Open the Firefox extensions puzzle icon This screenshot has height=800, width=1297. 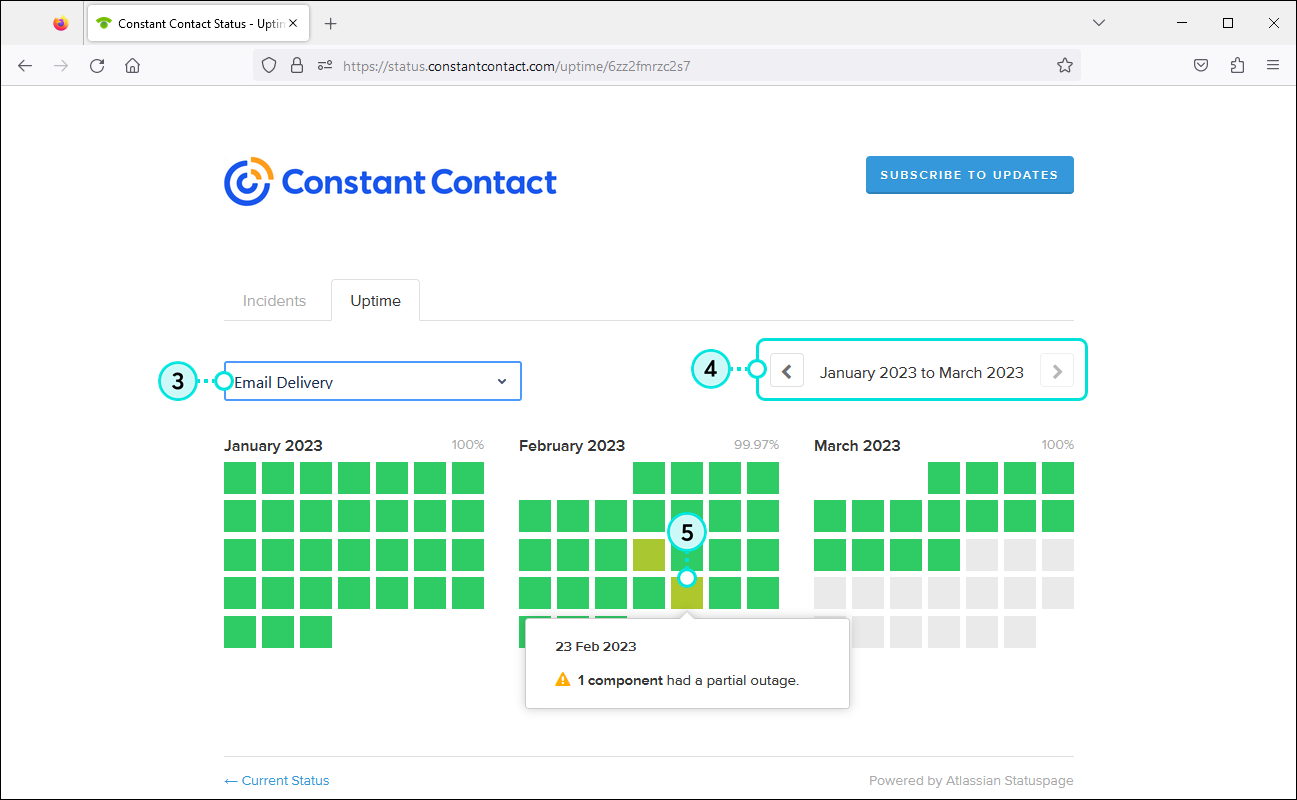1238,65
